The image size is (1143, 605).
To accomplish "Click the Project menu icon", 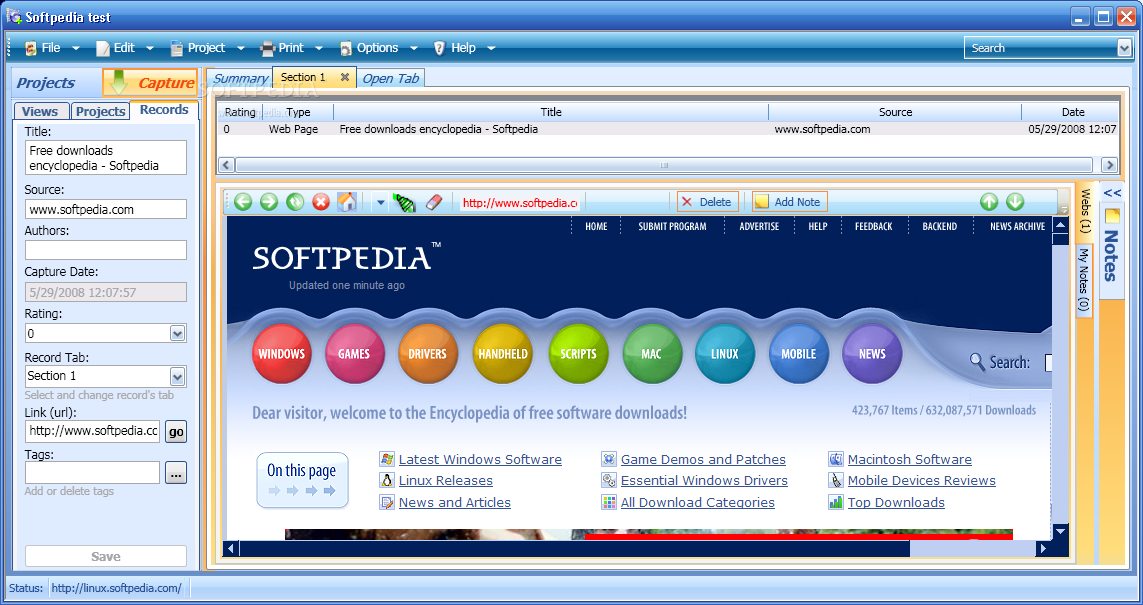I will (176, 48).
